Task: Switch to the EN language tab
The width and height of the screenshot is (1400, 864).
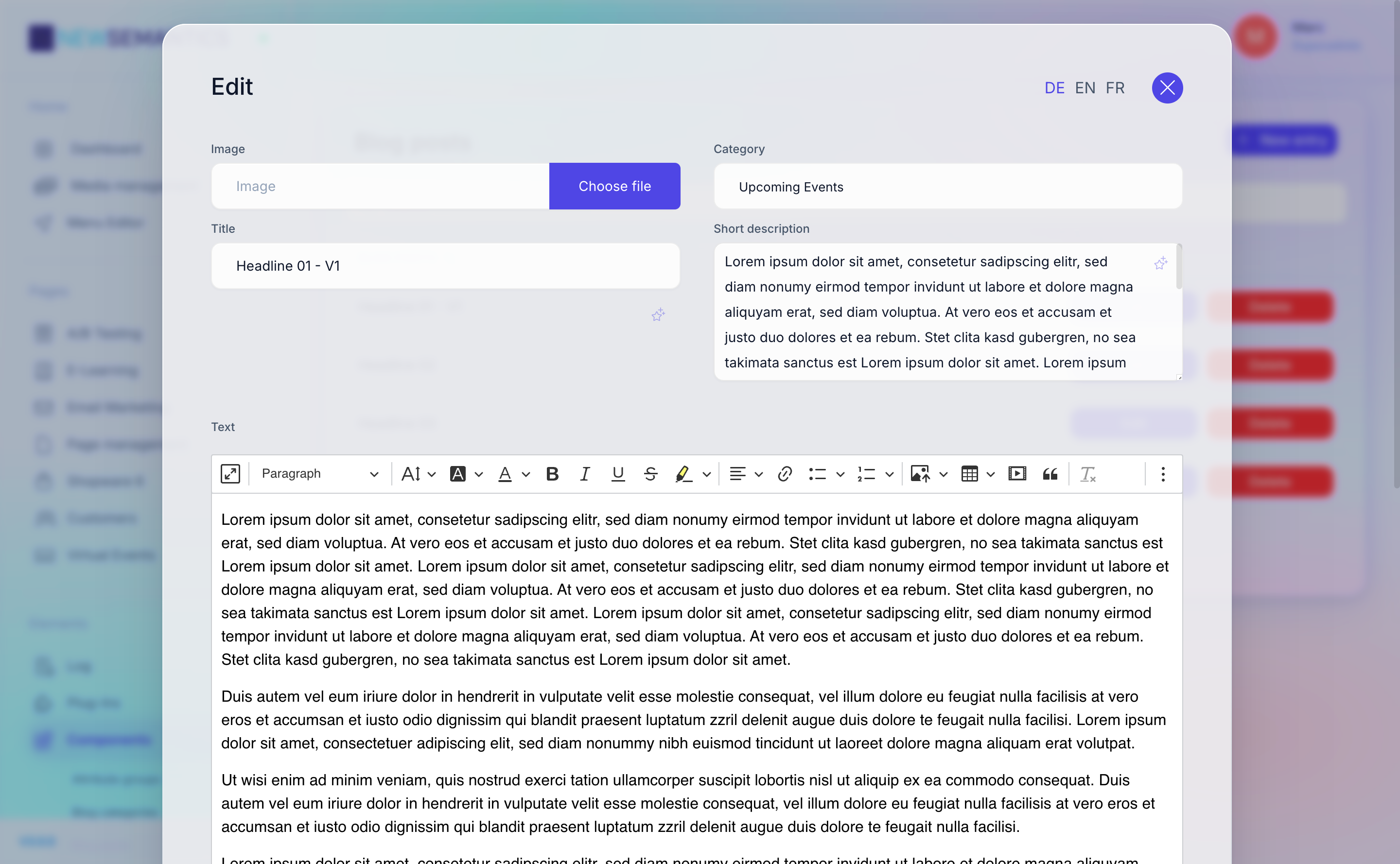Action: tap(1085, 88)
